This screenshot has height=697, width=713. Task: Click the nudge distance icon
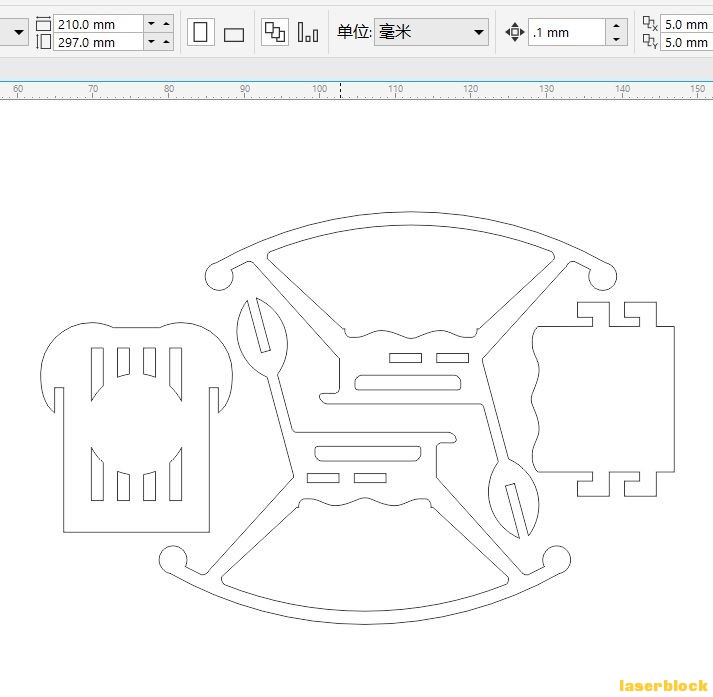515,32
